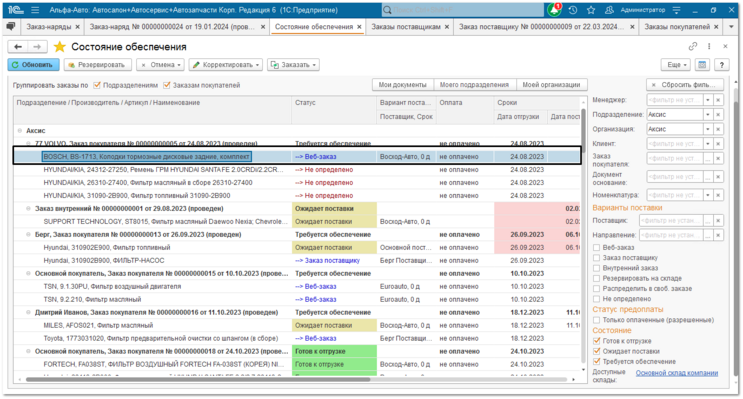The image size is (743, 399).
Task: Click the Резервировать button
Action: point(98,64)
